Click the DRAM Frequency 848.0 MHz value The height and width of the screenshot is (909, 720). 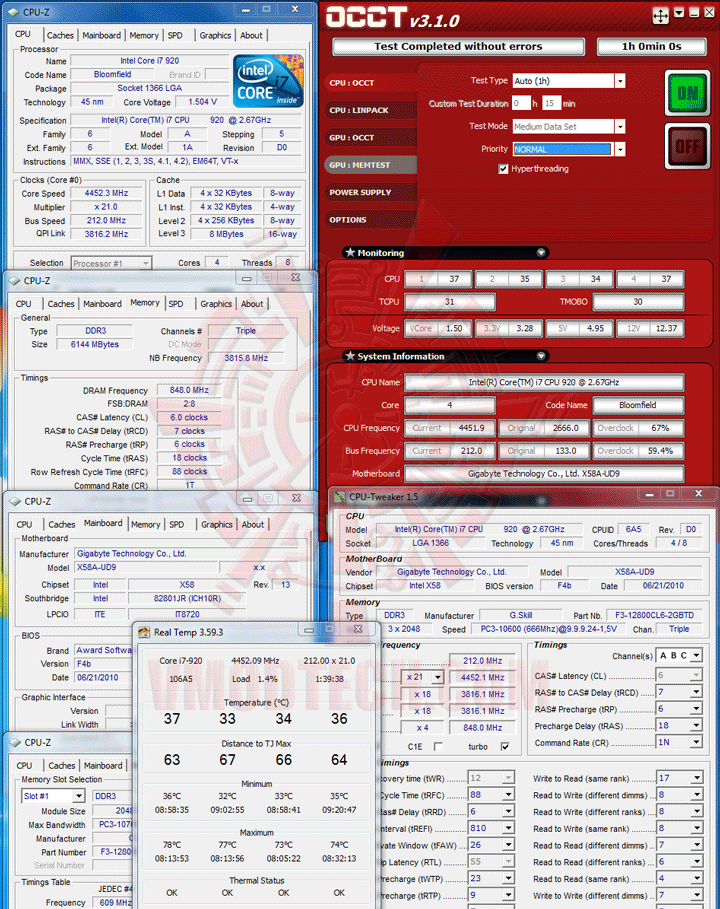tap(189, 390)
